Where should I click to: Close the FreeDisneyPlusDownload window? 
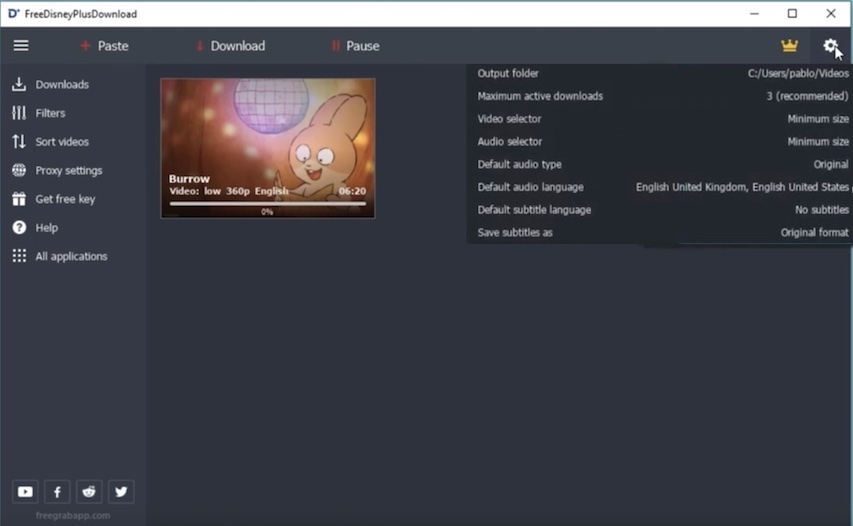pos(831,14)
